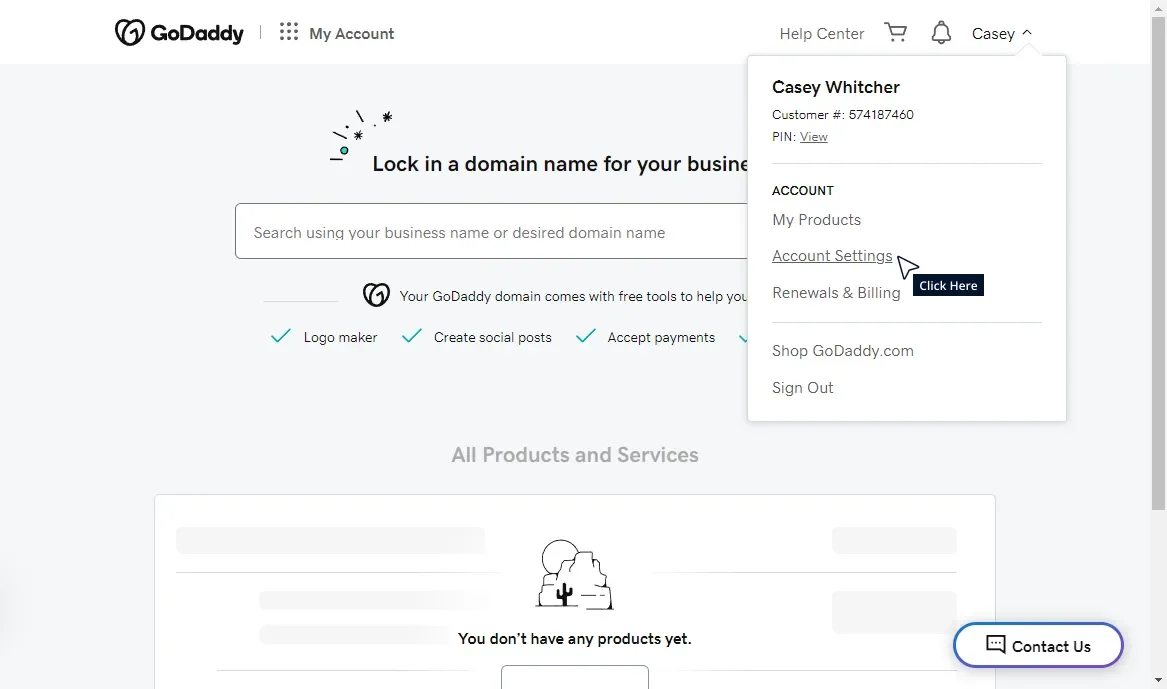This screenshot has height=689, width=1167.
Task: Click the down arrow on right scrollbar
Action: (1159, 681)
